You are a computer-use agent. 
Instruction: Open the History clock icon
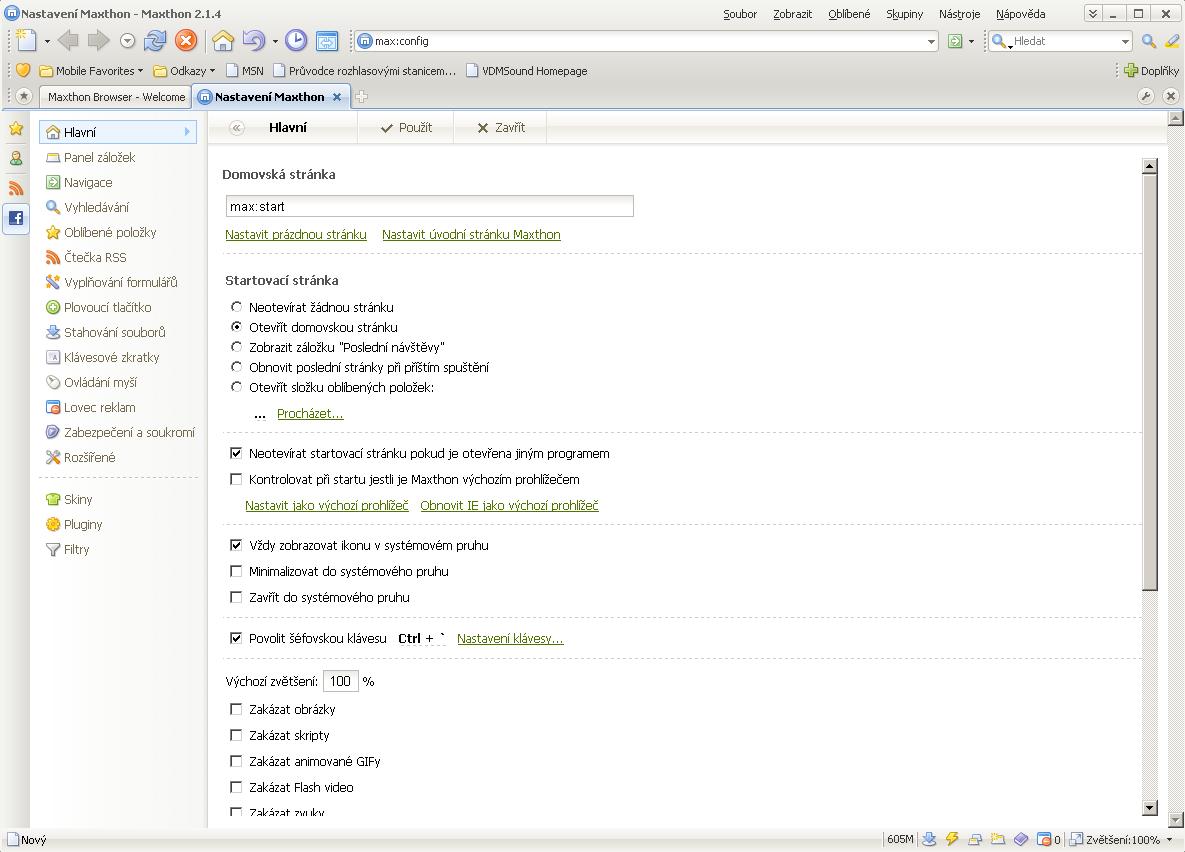point(295,41)
